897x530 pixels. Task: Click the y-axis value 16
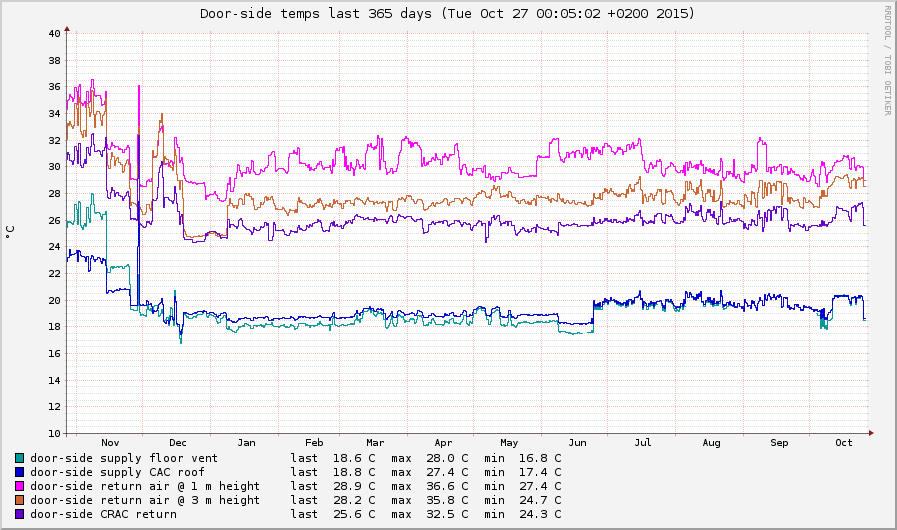[54, 354]
